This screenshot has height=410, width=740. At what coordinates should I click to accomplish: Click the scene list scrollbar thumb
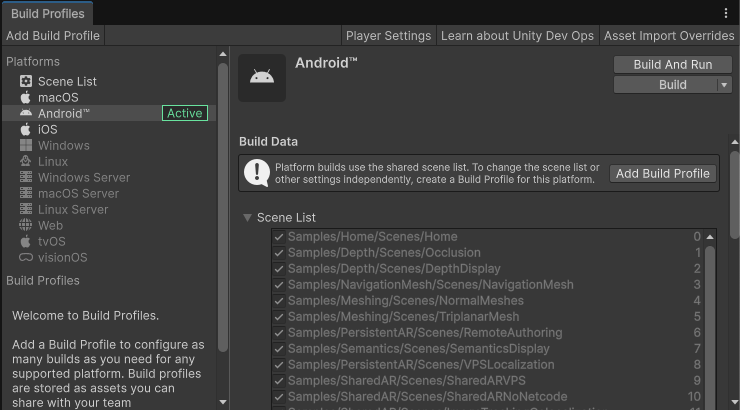(710, 326)
